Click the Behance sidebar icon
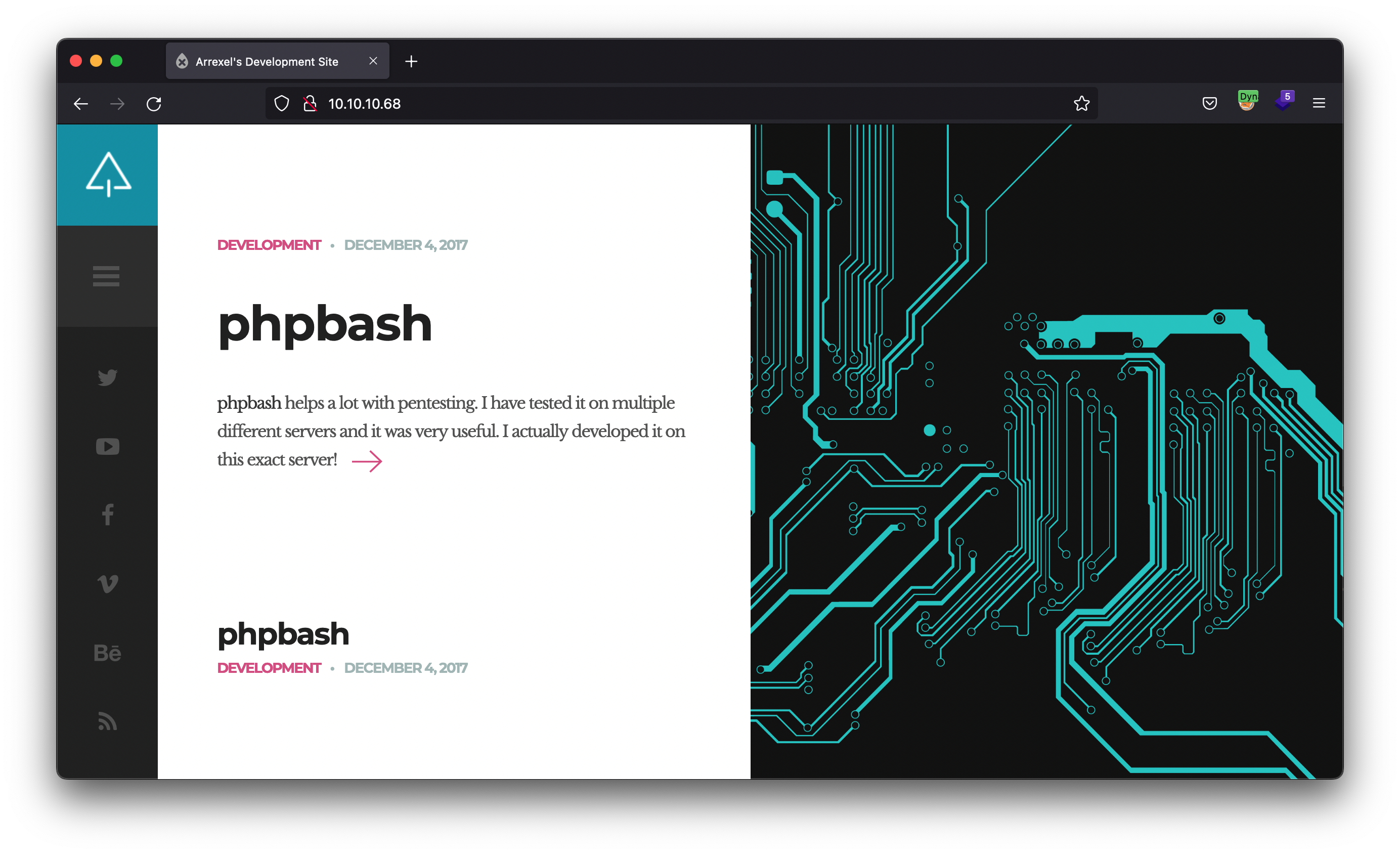 coord(107,653)
